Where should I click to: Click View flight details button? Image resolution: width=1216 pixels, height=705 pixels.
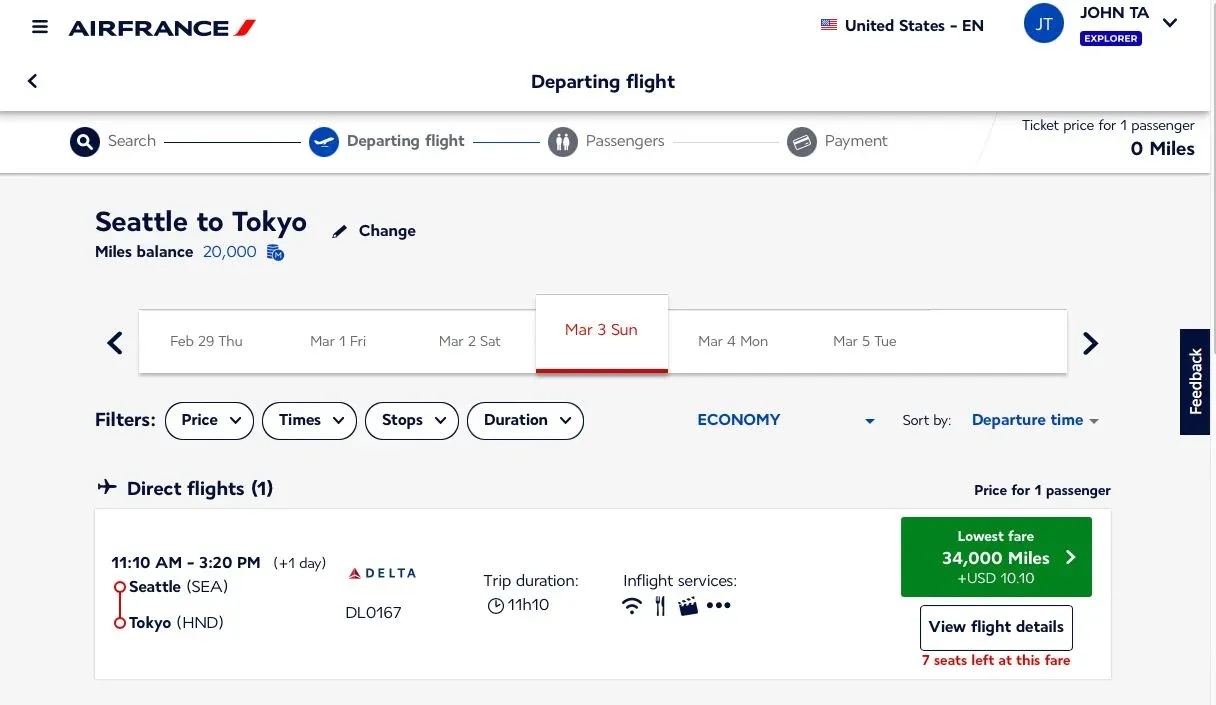tap(996, 627)
